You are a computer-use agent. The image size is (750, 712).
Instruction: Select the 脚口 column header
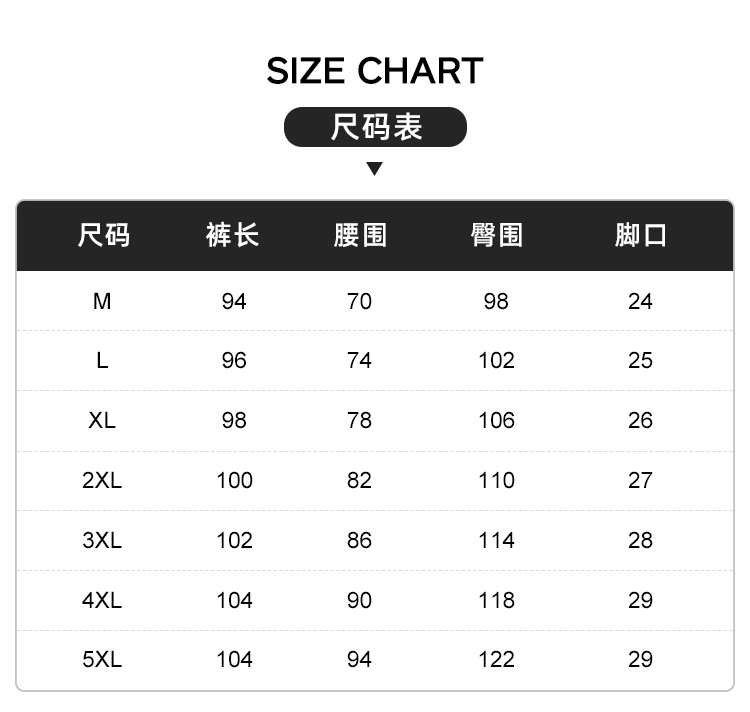[x=640, y=236]
